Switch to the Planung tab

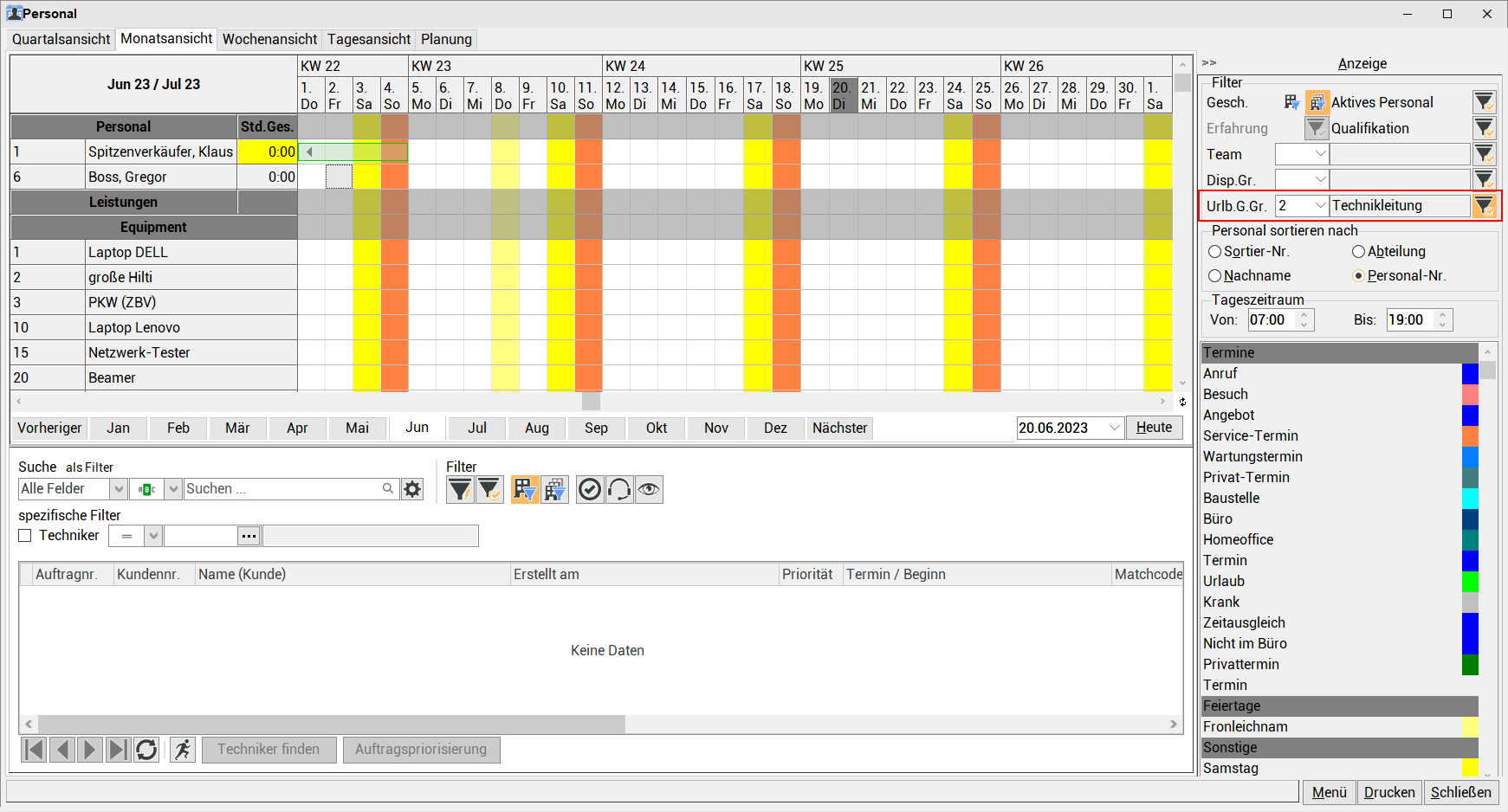click(446, 39)
